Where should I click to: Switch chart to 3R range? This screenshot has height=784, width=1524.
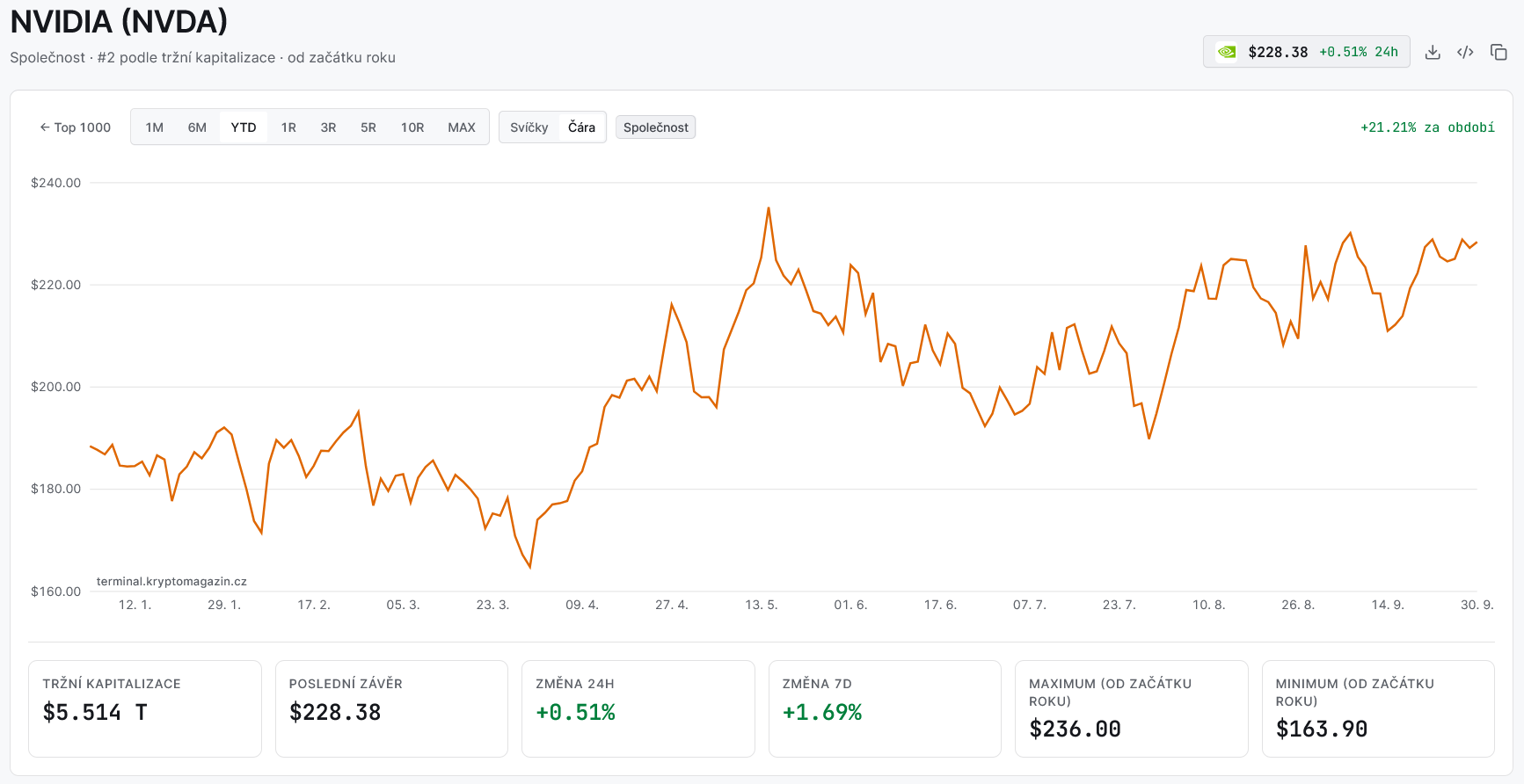[328, 127]
